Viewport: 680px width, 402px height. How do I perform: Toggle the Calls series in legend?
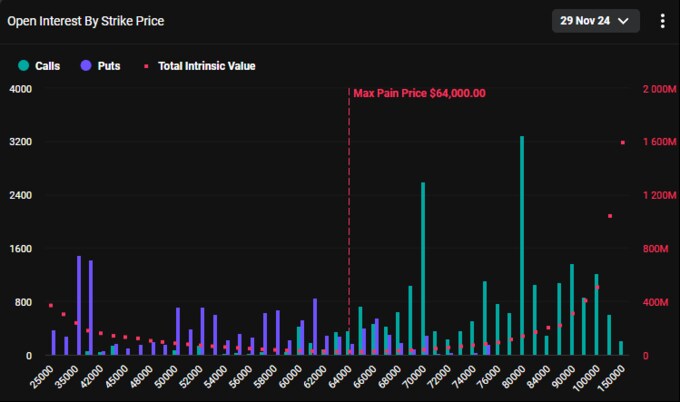(39, 66)
